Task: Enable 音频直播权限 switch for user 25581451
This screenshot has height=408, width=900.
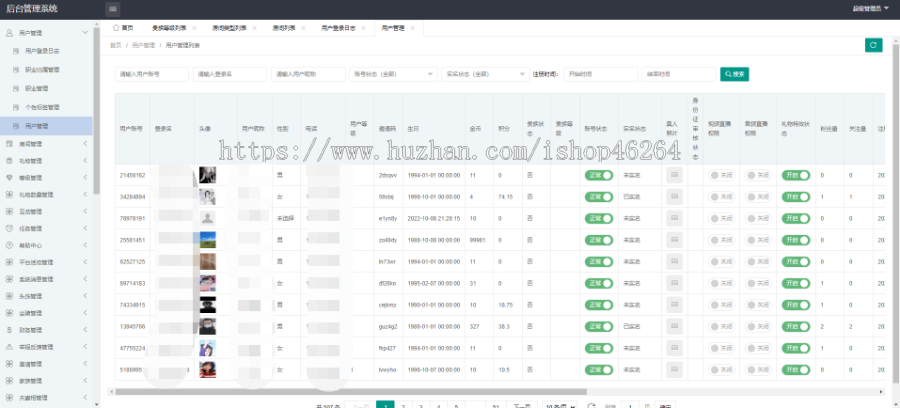Action: click(758, 240)
